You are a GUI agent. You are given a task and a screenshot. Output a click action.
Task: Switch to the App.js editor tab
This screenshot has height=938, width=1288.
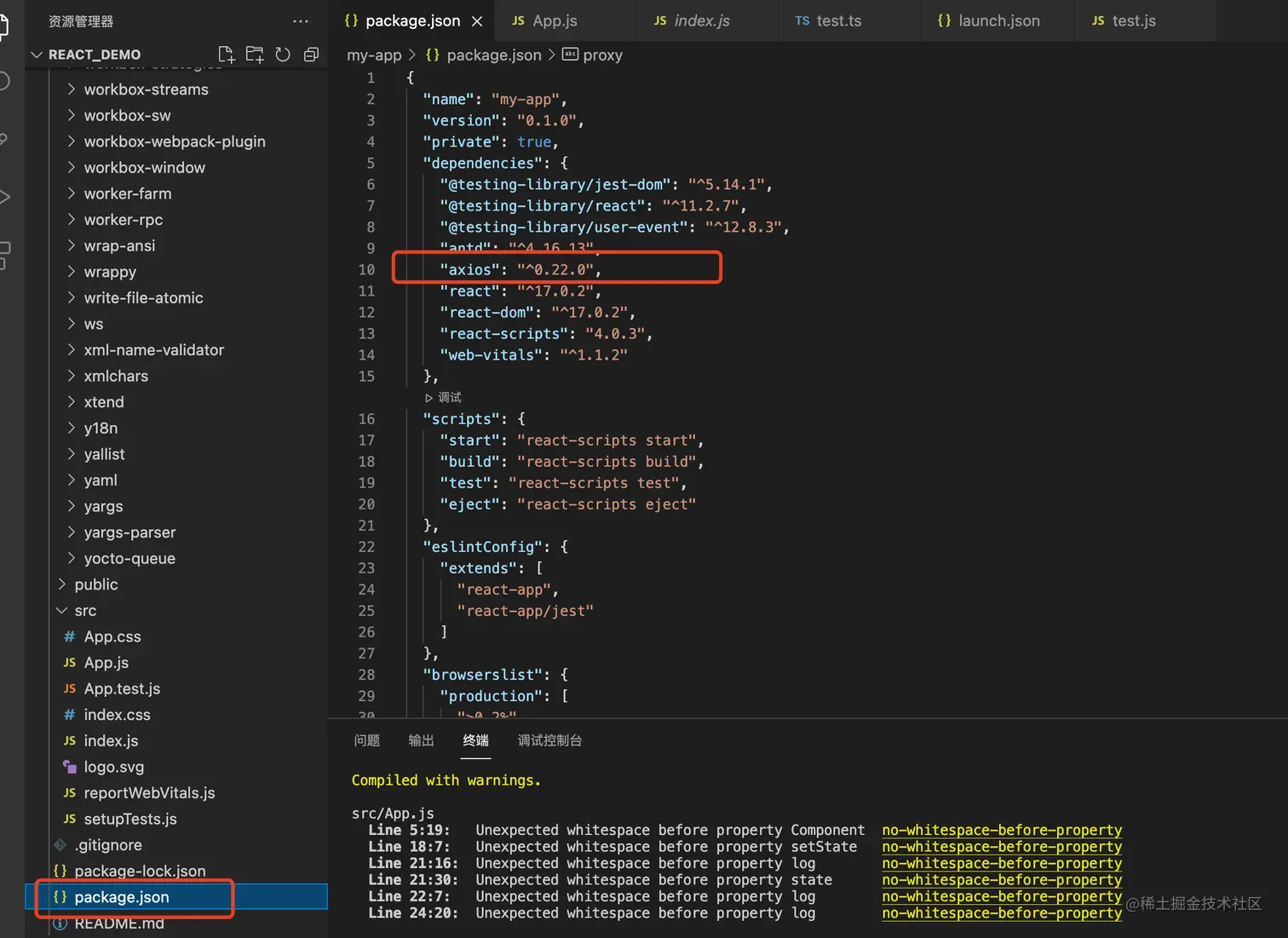tap(554, 21)
